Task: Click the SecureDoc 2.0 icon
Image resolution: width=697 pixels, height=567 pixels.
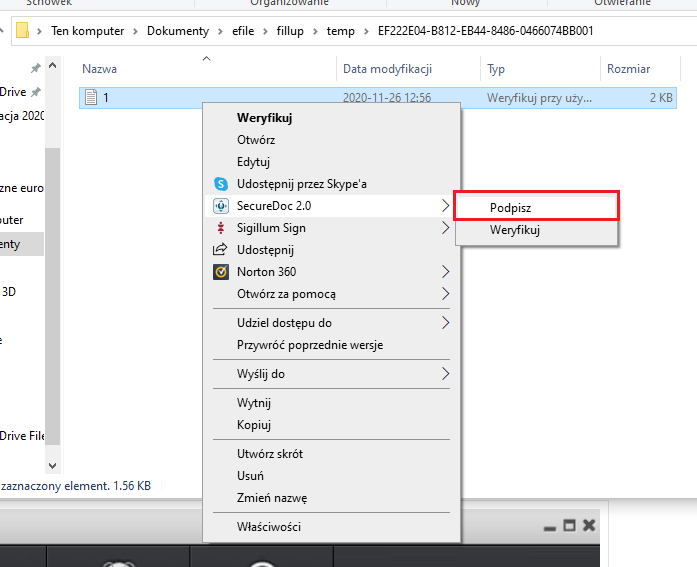Action: click(x=221, y=206)
